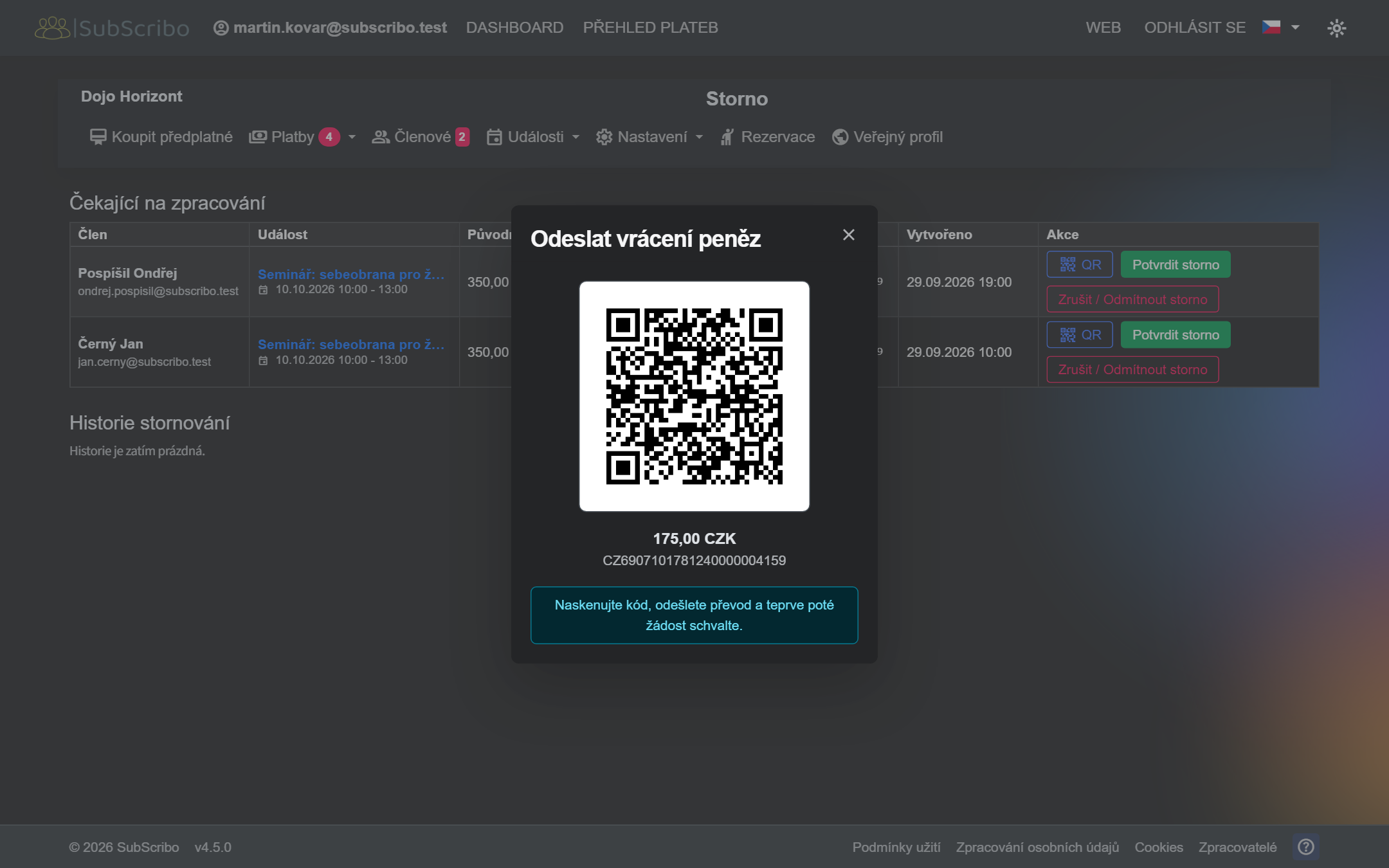Image resolution: width=1389 pixels, height=868 pixels.
Task: Open Cookies footer link
Action: (x=1159, y=847)
